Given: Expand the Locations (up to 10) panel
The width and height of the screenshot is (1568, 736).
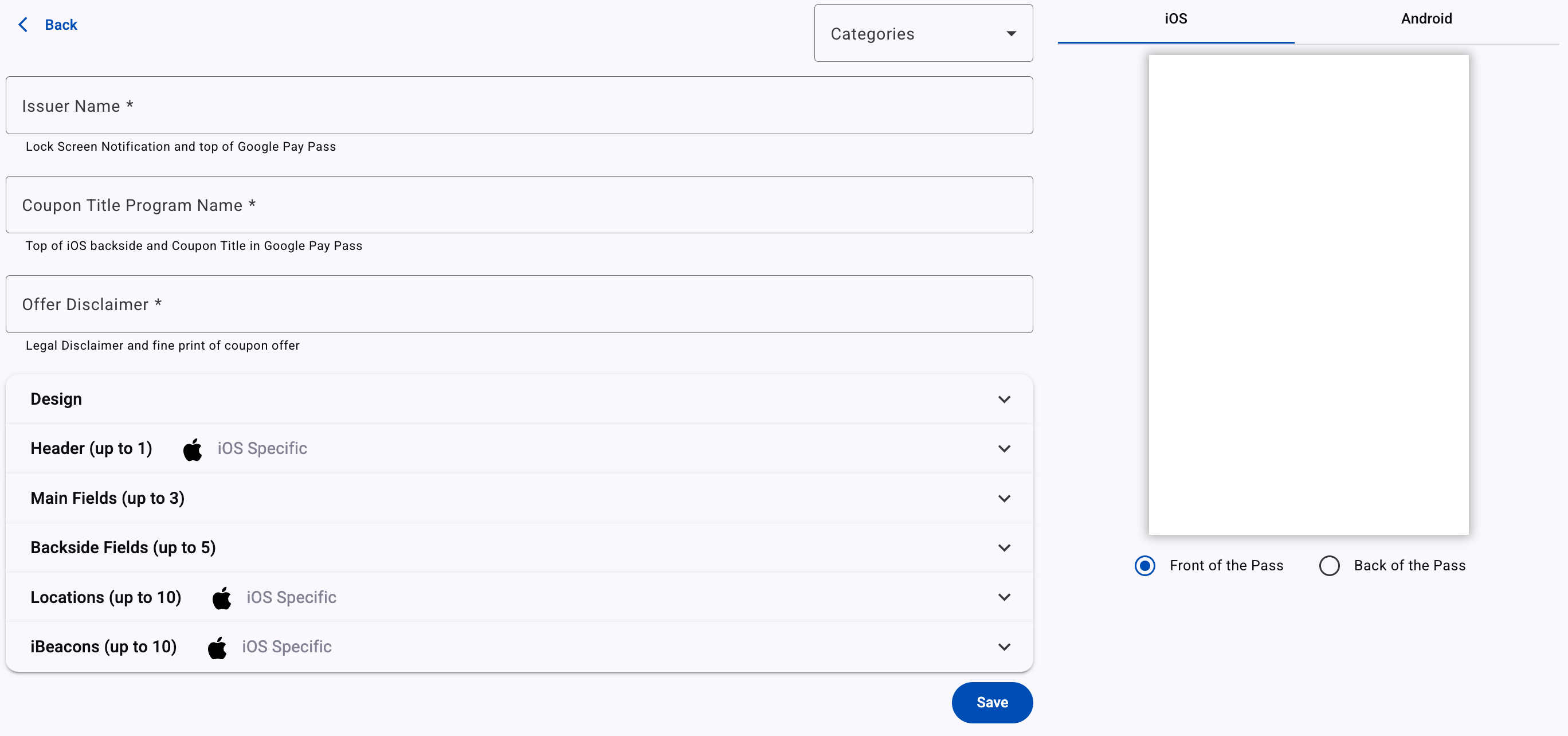Looking at the screenshot, I should (106, 598).
